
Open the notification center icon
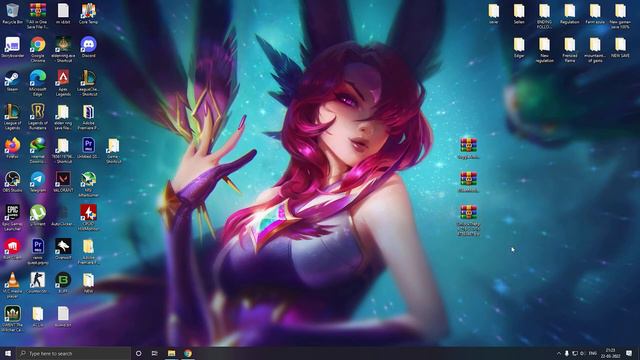point(629,353)
